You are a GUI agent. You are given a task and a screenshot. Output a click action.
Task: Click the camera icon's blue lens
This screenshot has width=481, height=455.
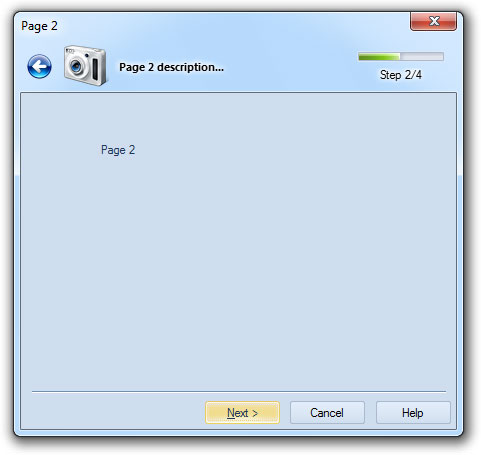click(x=76, y=66)
